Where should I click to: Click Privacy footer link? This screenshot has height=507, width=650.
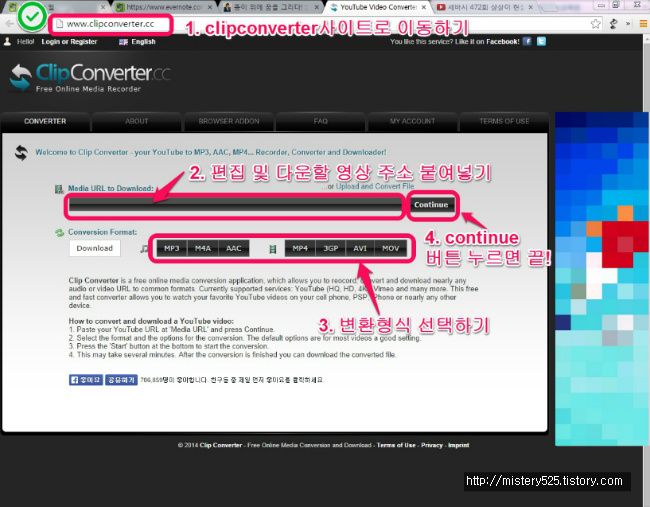point(432,445)
